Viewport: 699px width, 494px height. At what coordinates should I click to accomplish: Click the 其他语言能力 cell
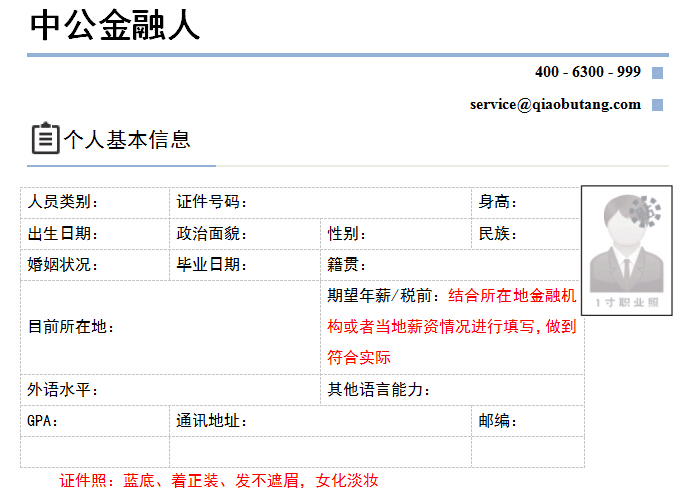point(452,390)
